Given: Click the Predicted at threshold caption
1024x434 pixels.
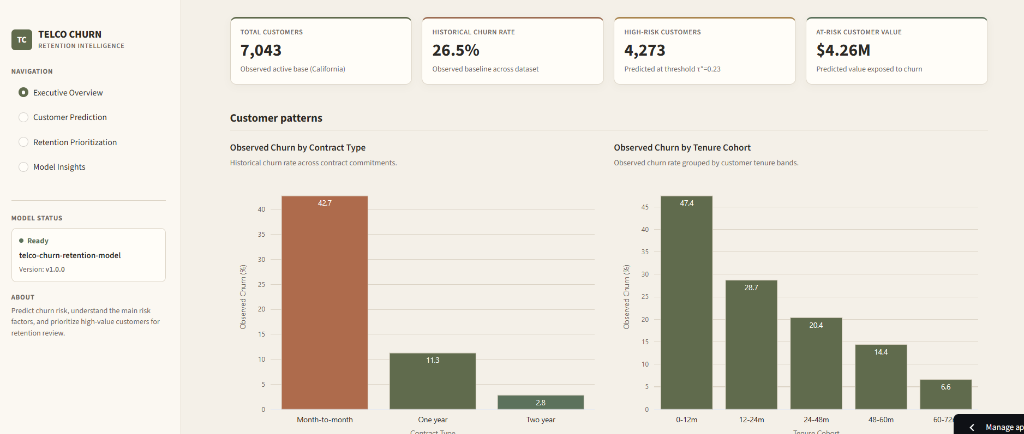Looking at the screenshot, I should [671, 69].
